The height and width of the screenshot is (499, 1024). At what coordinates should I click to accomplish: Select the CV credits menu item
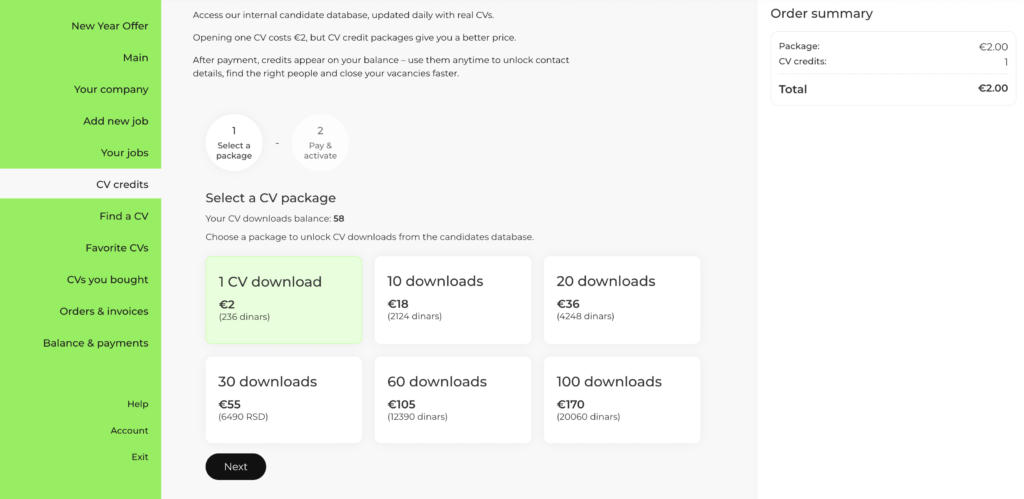[122, 185]
